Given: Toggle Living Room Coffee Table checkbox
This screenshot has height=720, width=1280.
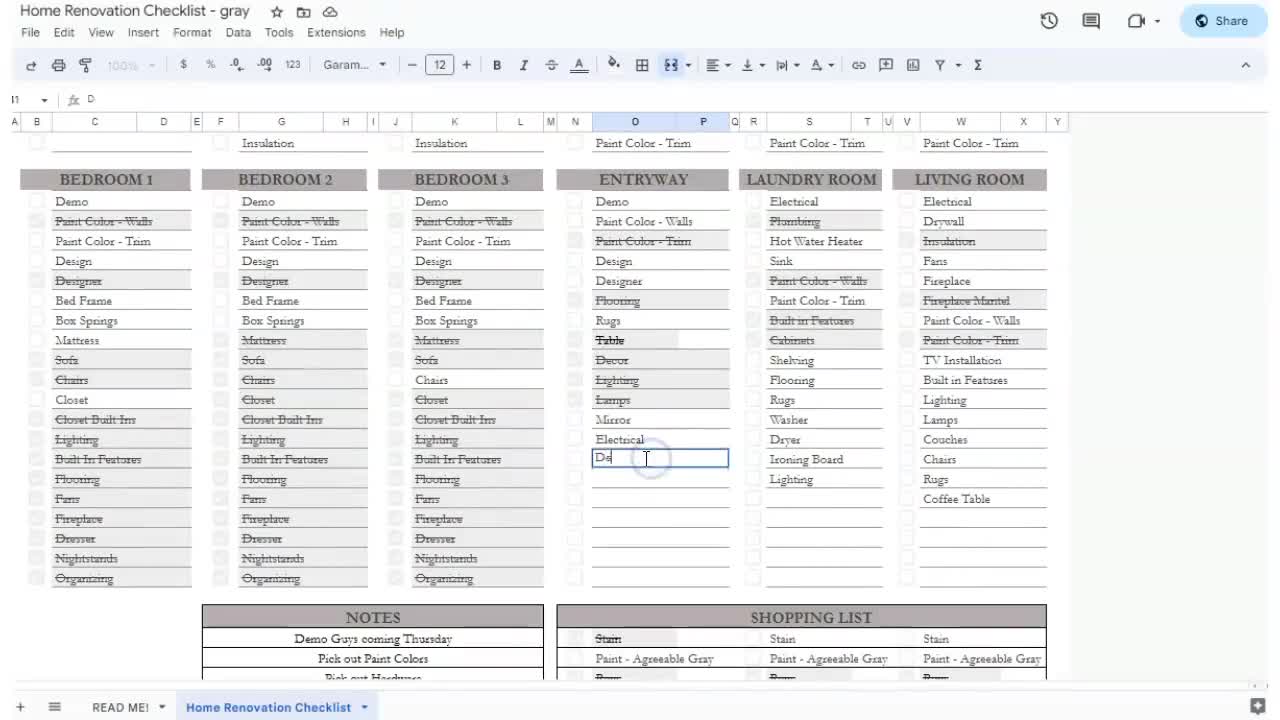Looking at the screenshot, I should point(906,498).
